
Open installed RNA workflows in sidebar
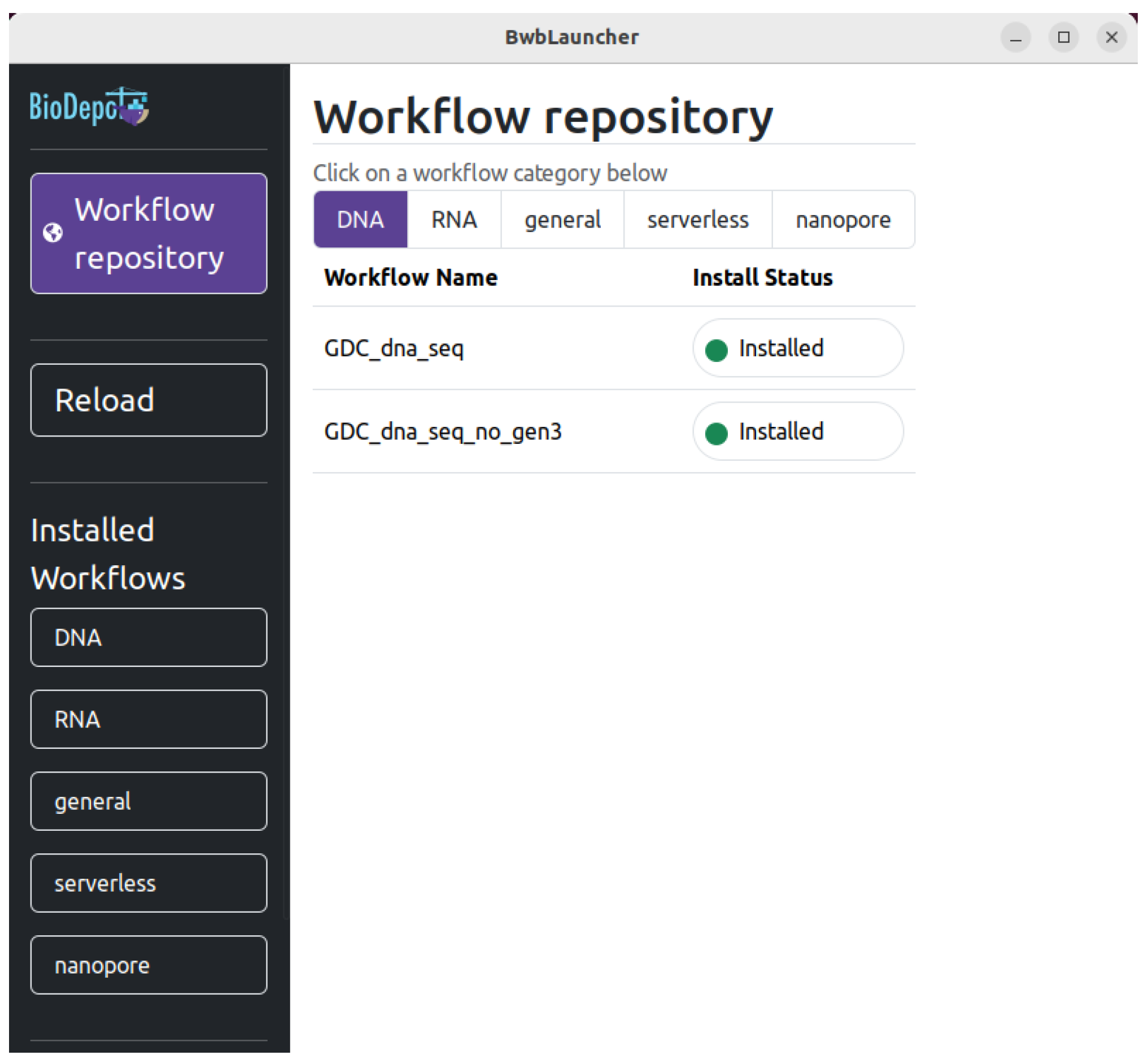(x=149, y=719)
